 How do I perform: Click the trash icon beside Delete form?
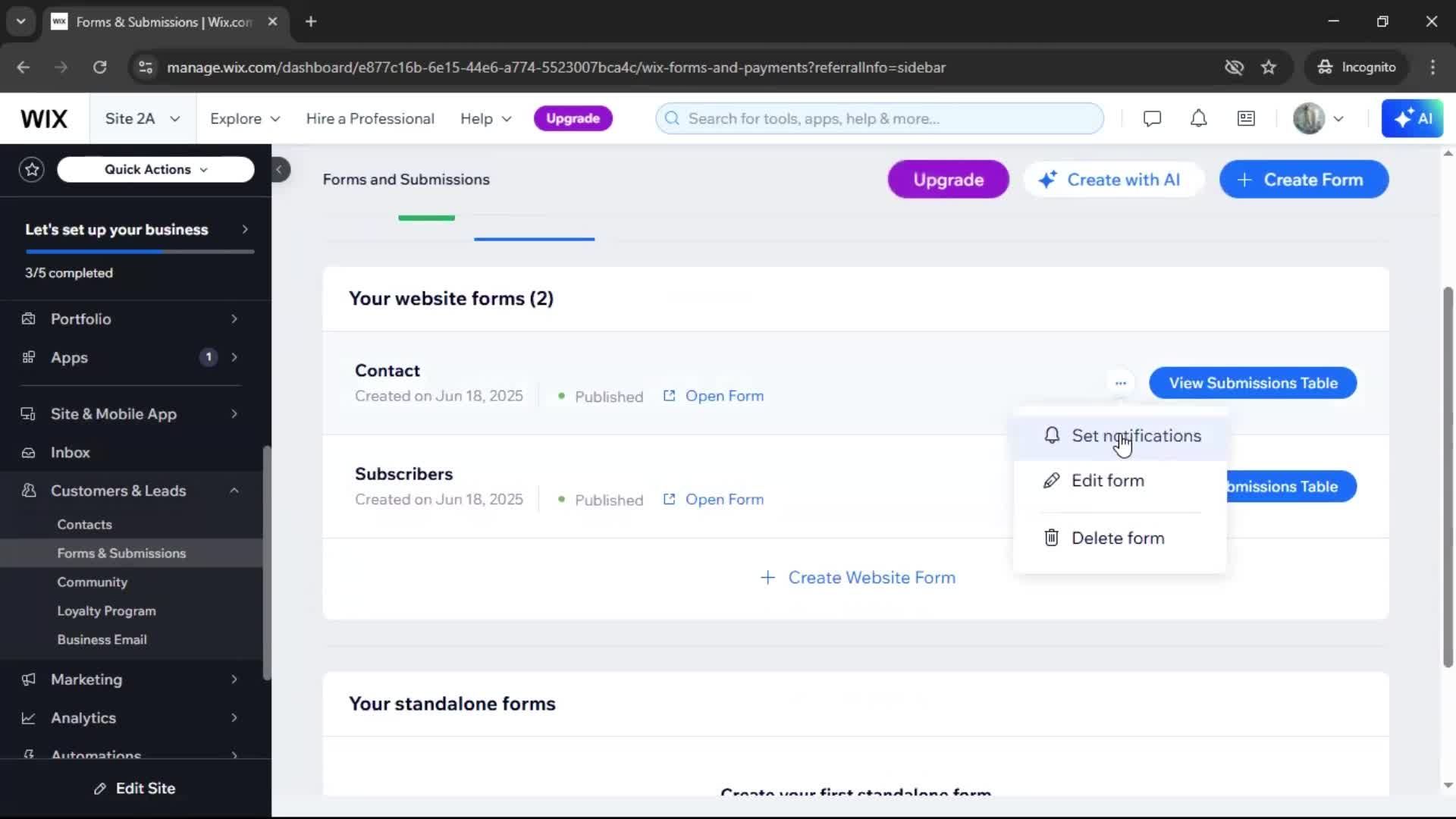click(x=1051, y=538)
